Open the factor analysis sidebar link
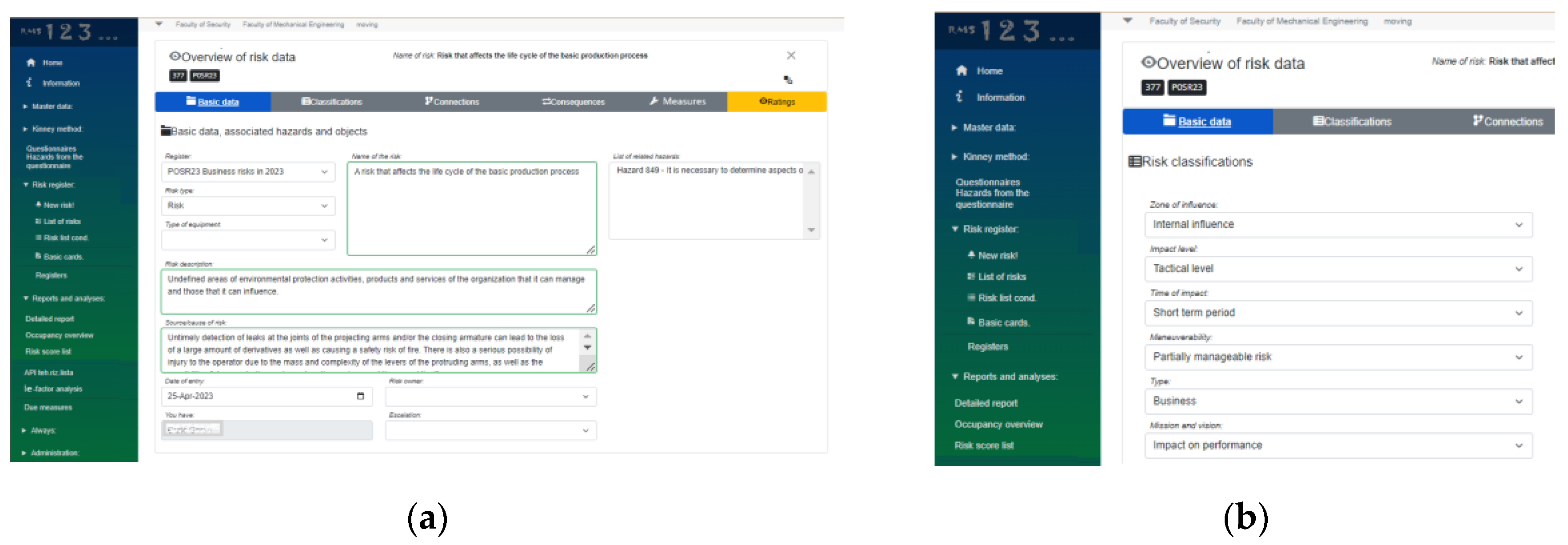The width and height of the screenshot is (1568, 545). 54,389
